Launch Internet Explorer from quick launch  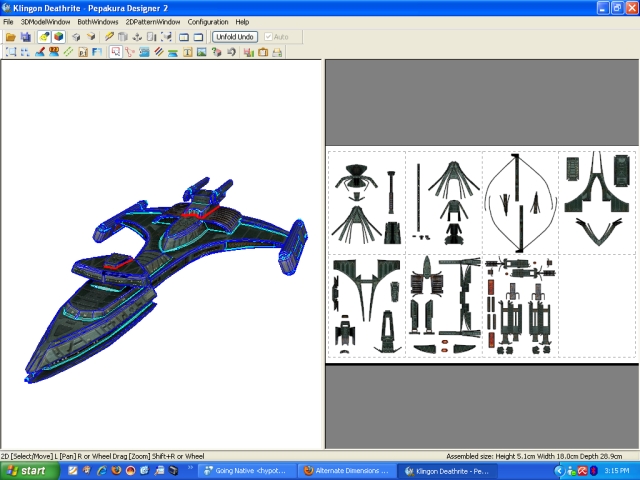(102, 471)
